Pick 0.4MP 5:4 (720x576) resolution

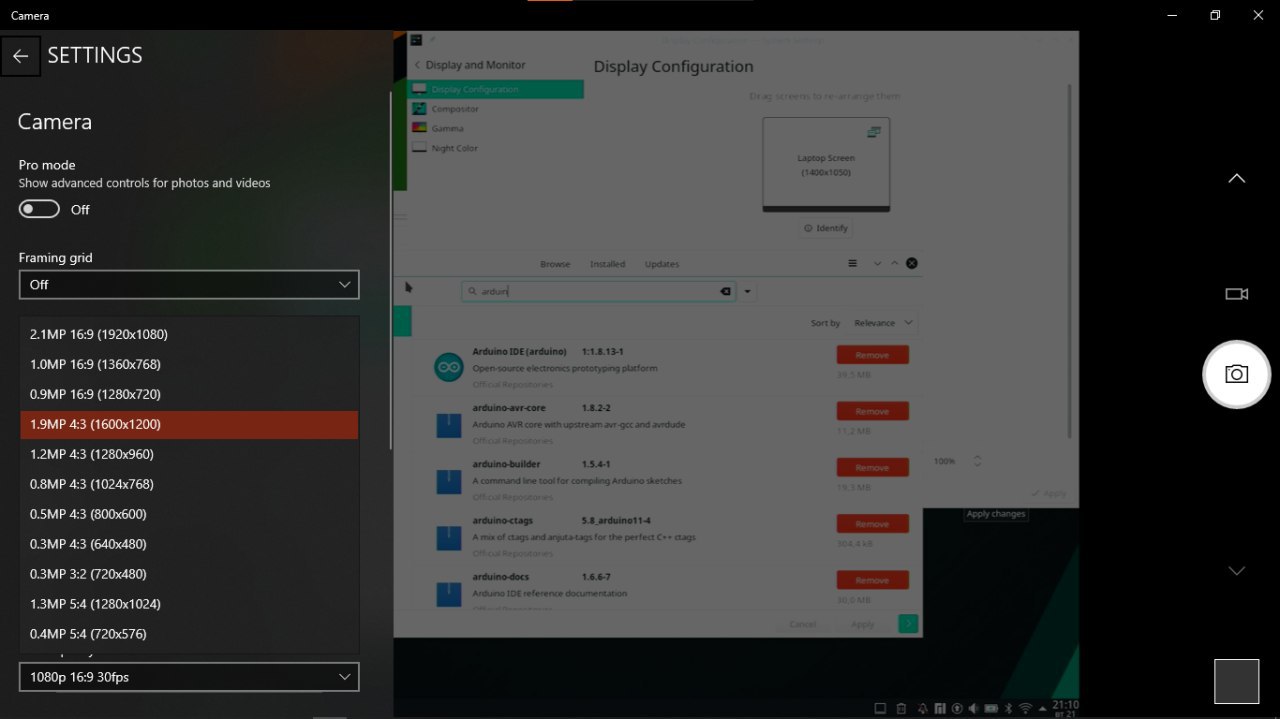coord(189,634)
